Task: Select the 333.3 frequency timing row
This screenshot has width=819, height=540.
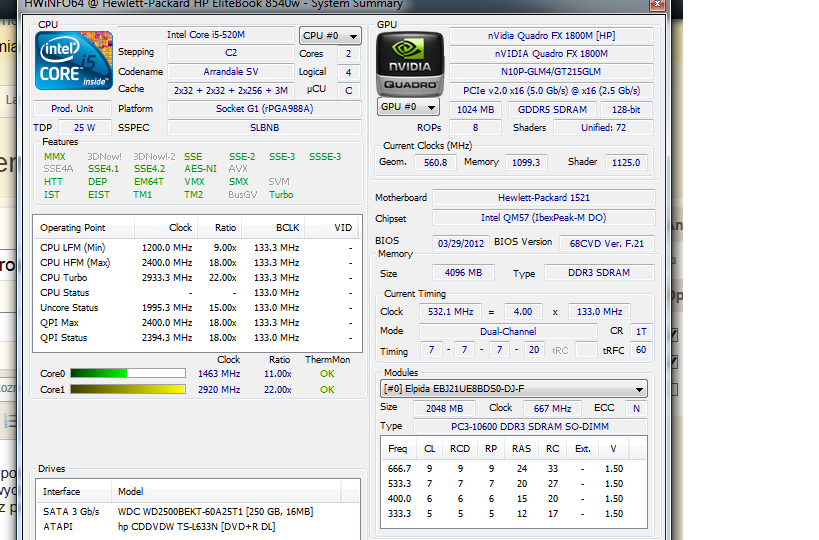Action: pos(513,514)
